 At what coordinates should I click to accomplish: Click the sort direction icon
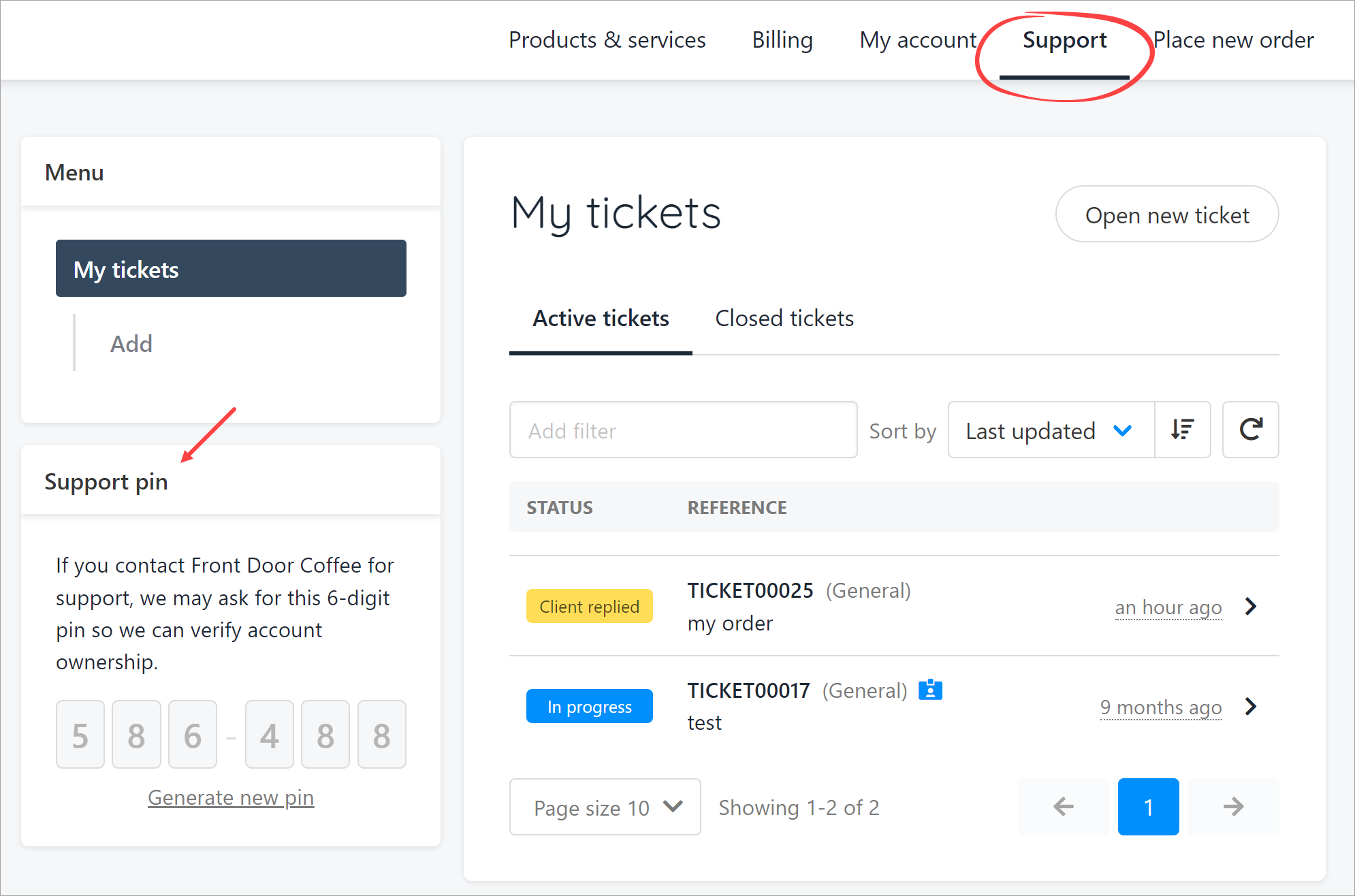pyautogui.click(x=1182, y=430)
